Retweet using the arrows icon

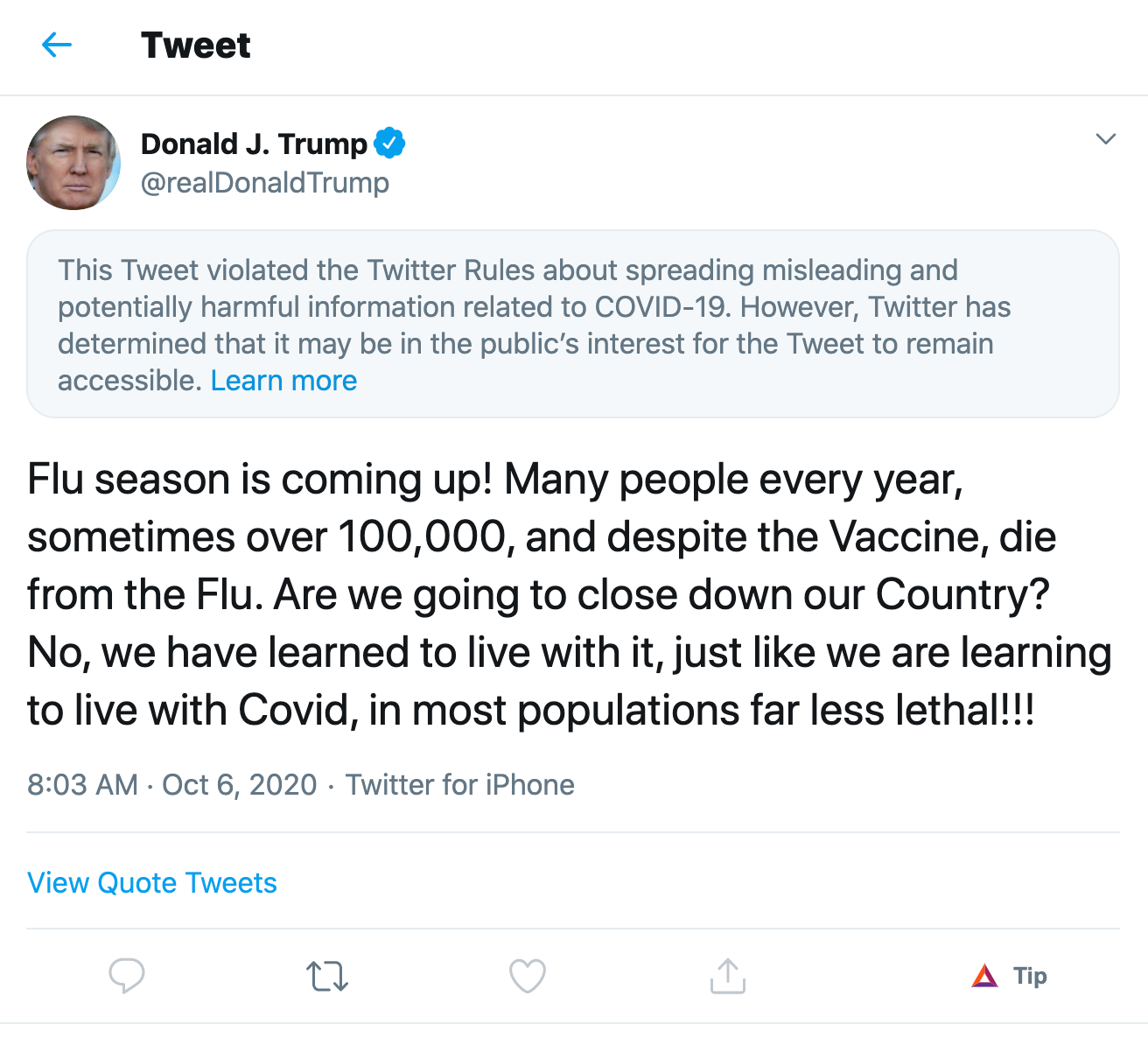[327, 976]
